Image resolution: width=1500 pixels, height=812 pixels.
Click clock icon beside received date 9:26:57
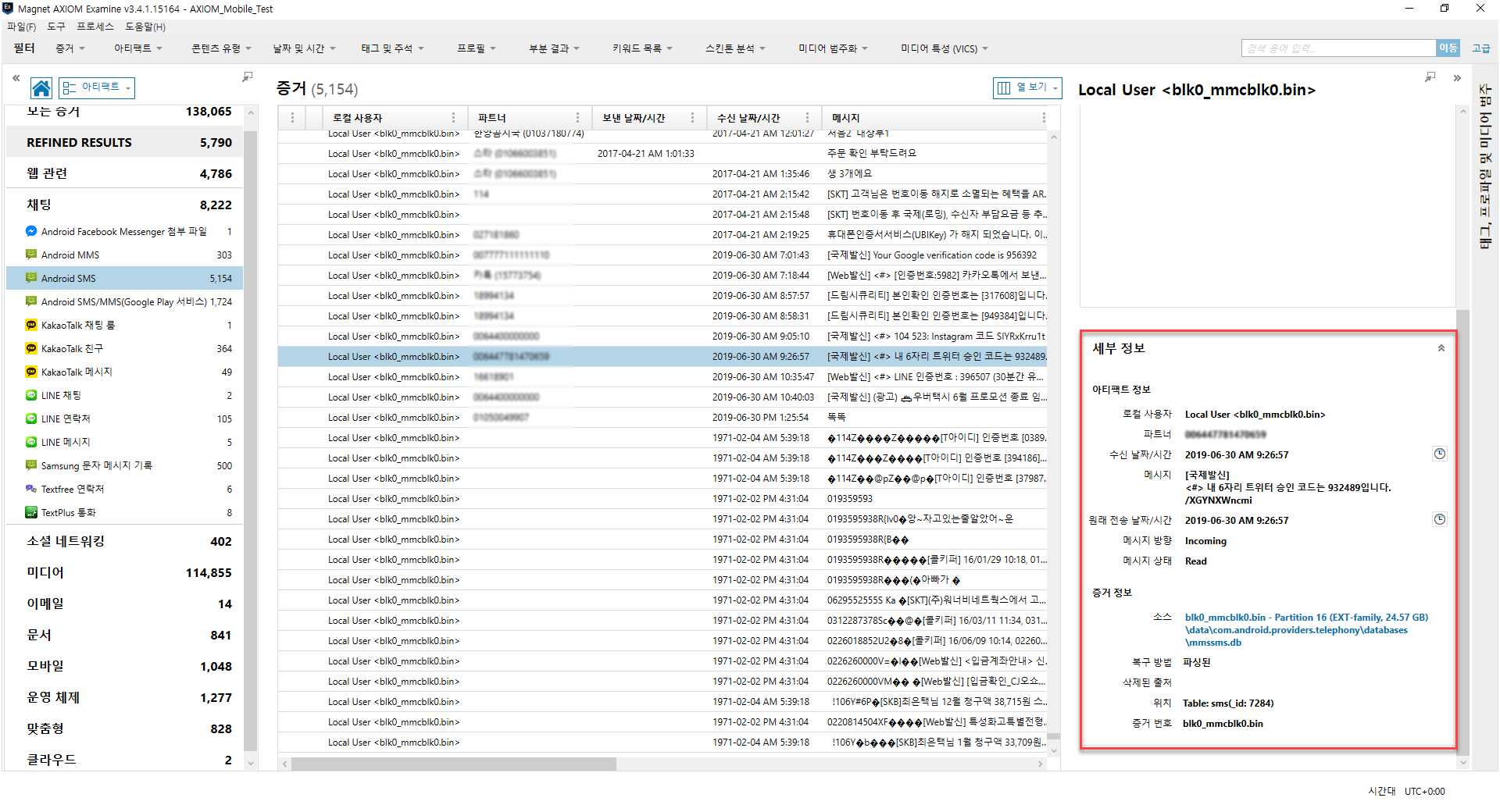point(1439,454)
